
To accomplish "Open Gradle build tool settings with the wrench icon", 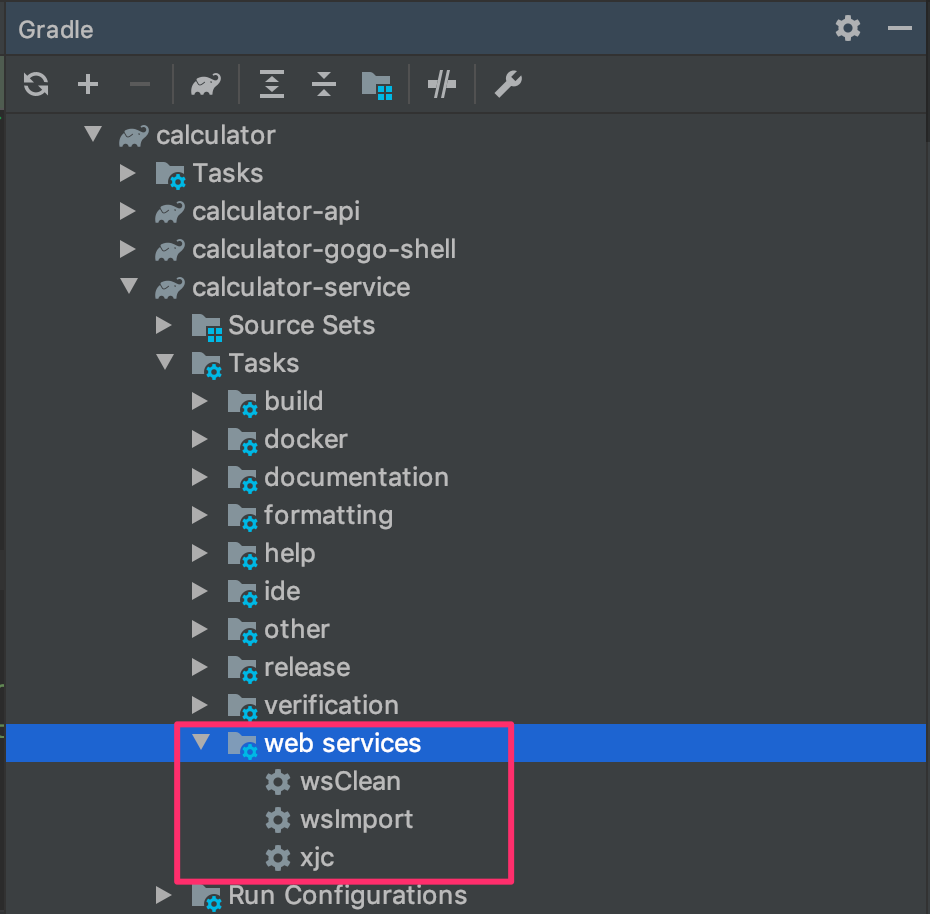I will point(508,84).
